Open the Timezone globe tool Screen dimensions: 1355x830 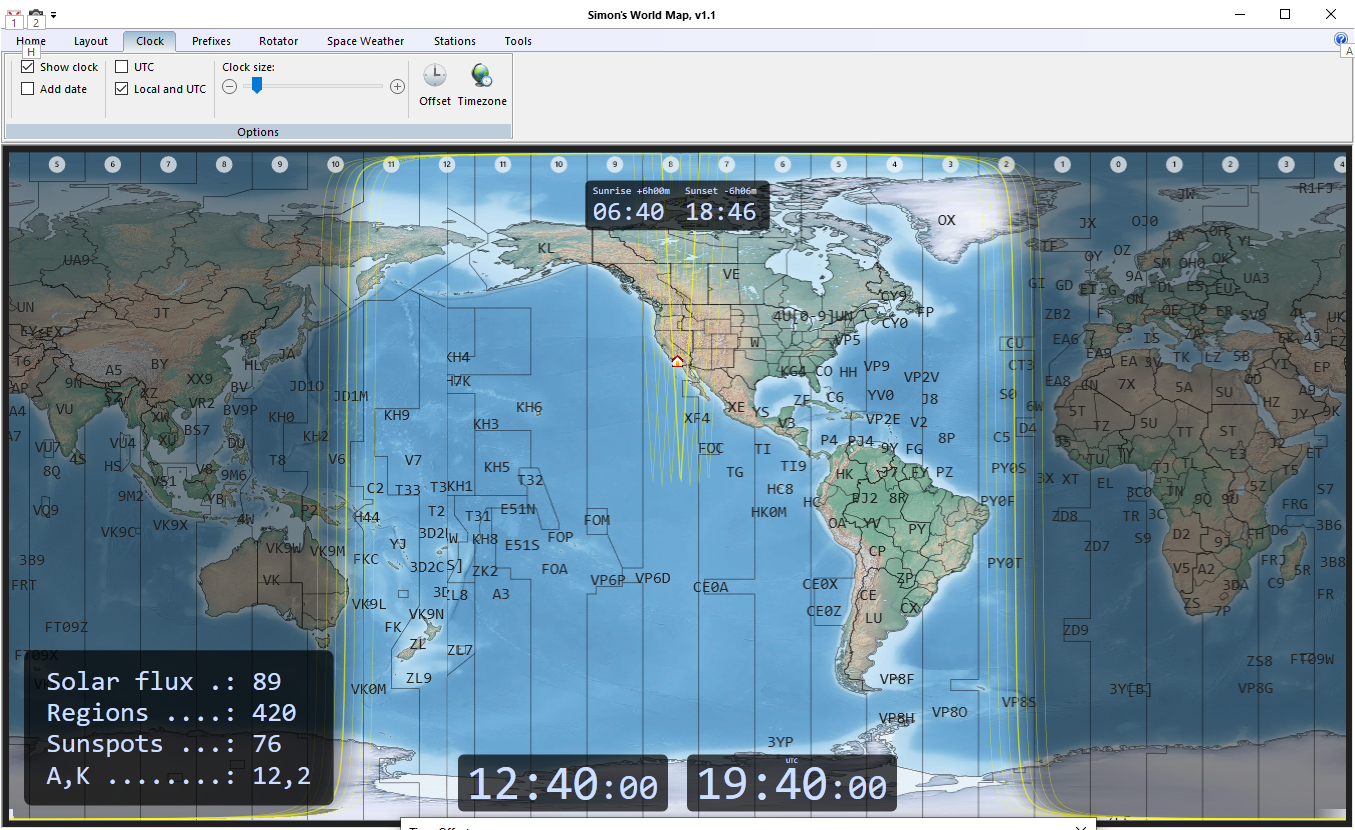coord(482,84)
